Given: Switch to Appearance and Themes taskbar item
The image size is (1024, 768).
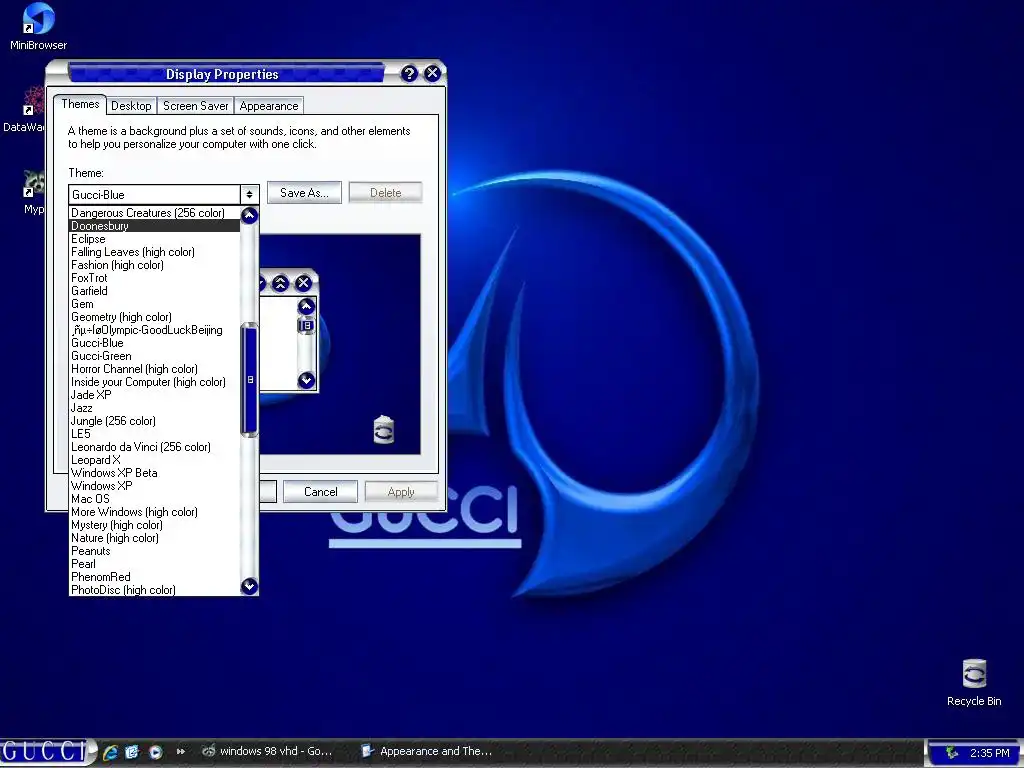Looking at the screenshot, I should coord(428,752).
